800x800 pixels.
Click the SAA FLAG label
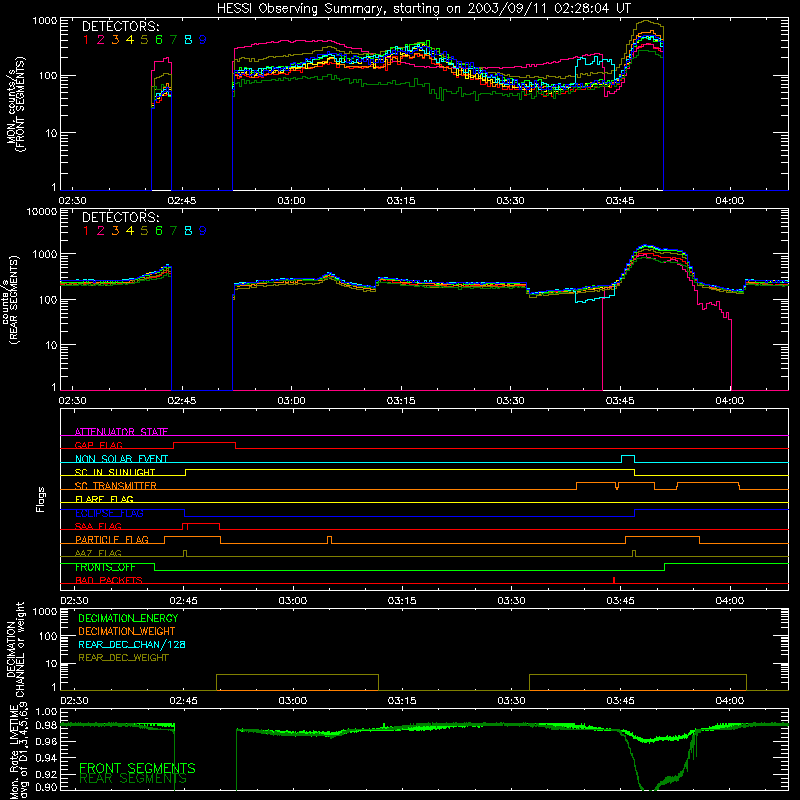(98, 526)
